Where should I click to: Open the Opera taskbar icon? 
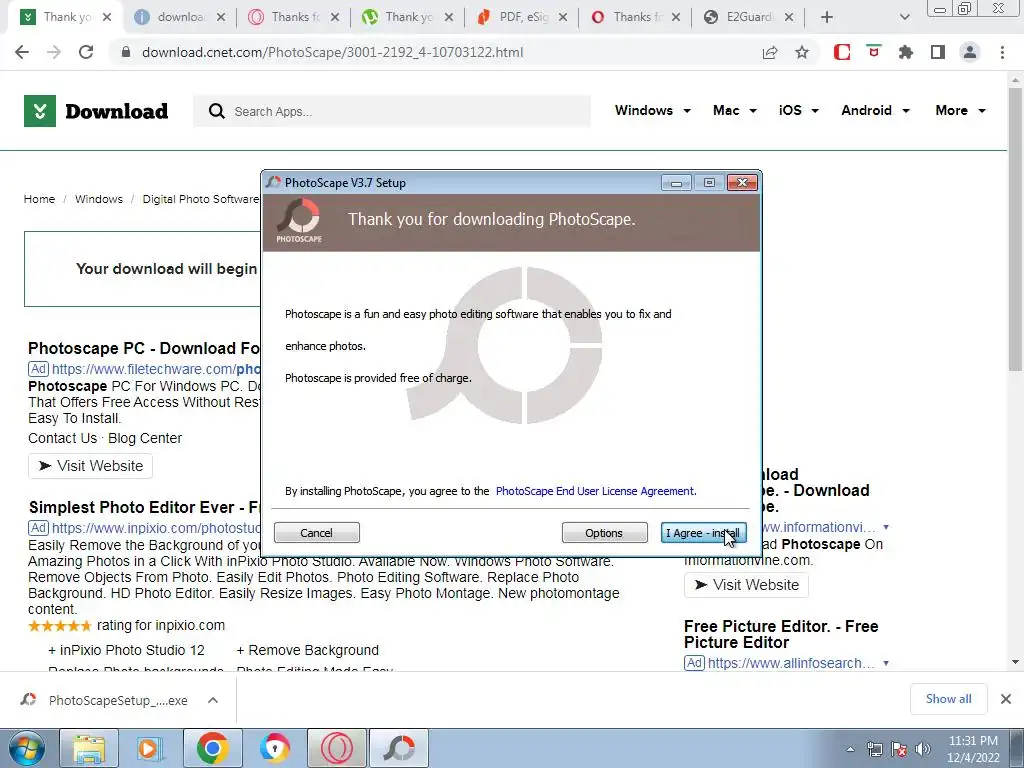coord(337,748)
